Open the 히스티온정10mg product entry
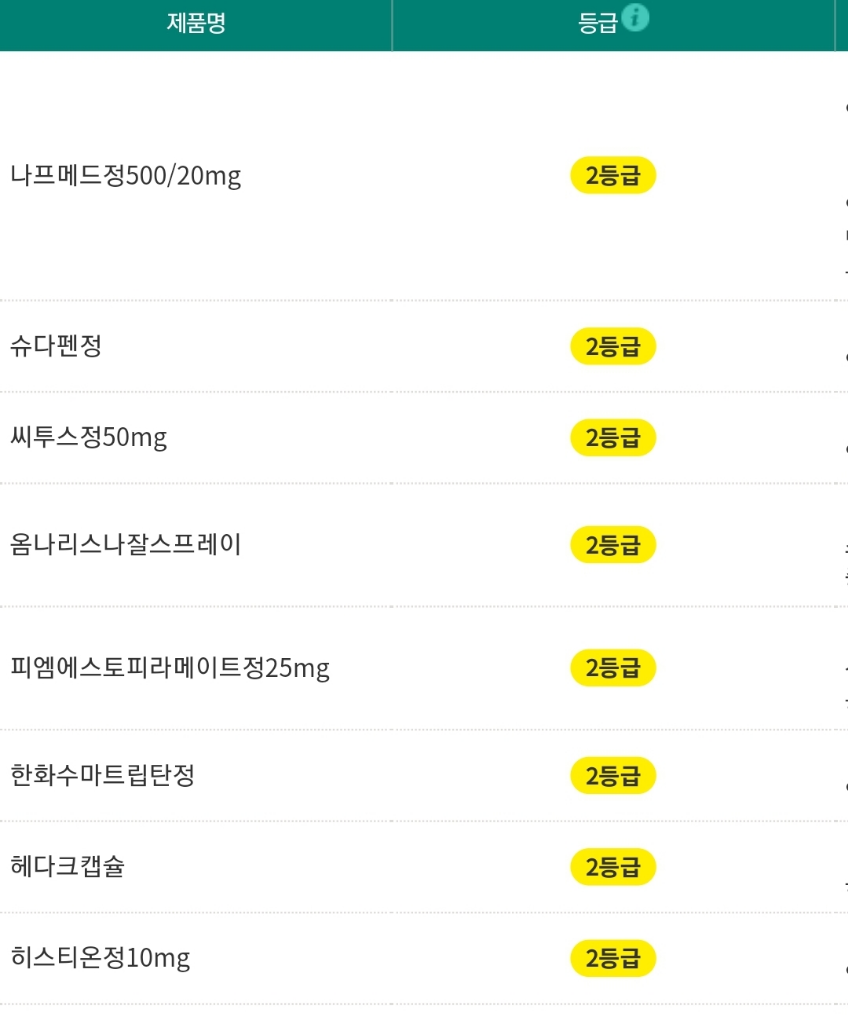Screen dimensions: 848x1024 (x=100, y=958)
